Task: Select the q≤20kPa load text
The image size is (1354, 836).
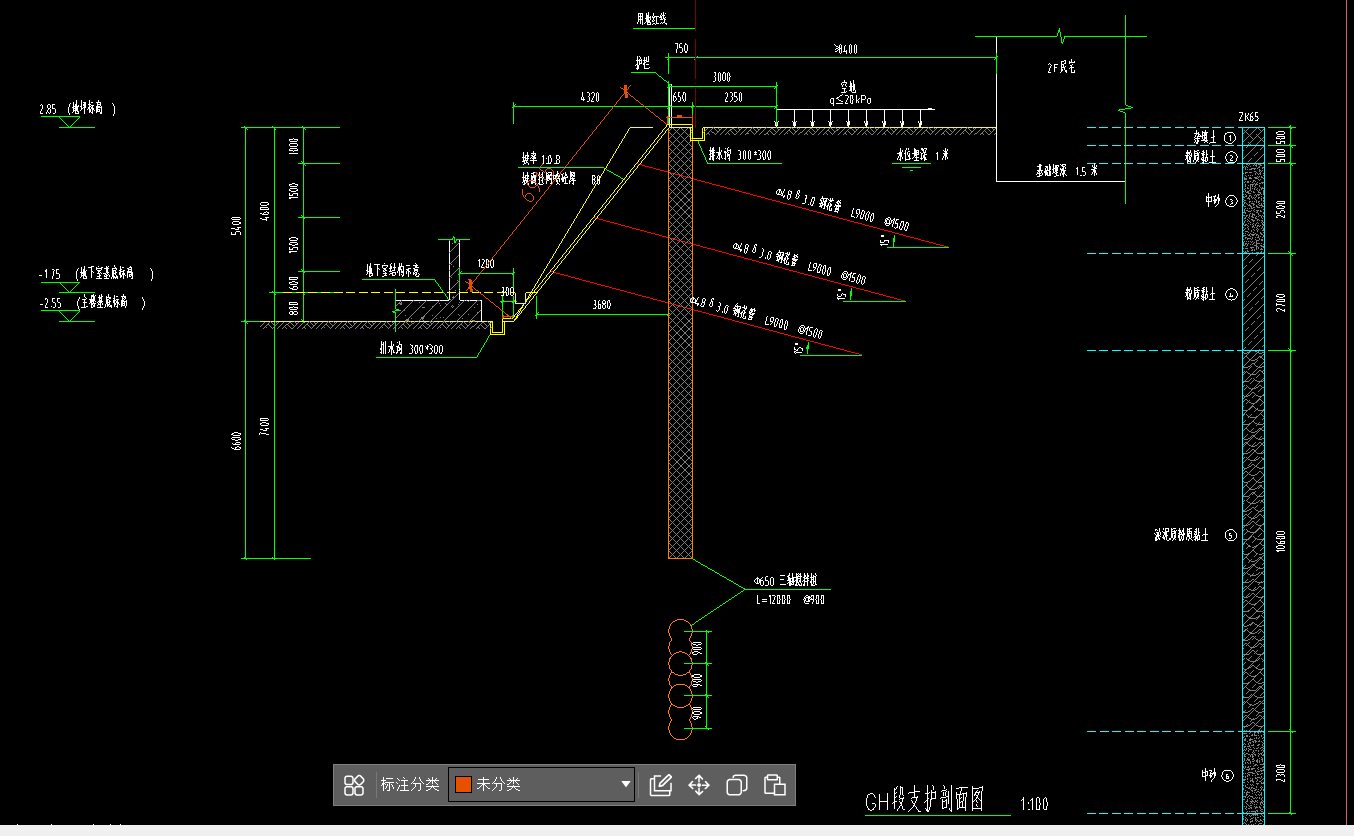Action: (x=850, y=100)
